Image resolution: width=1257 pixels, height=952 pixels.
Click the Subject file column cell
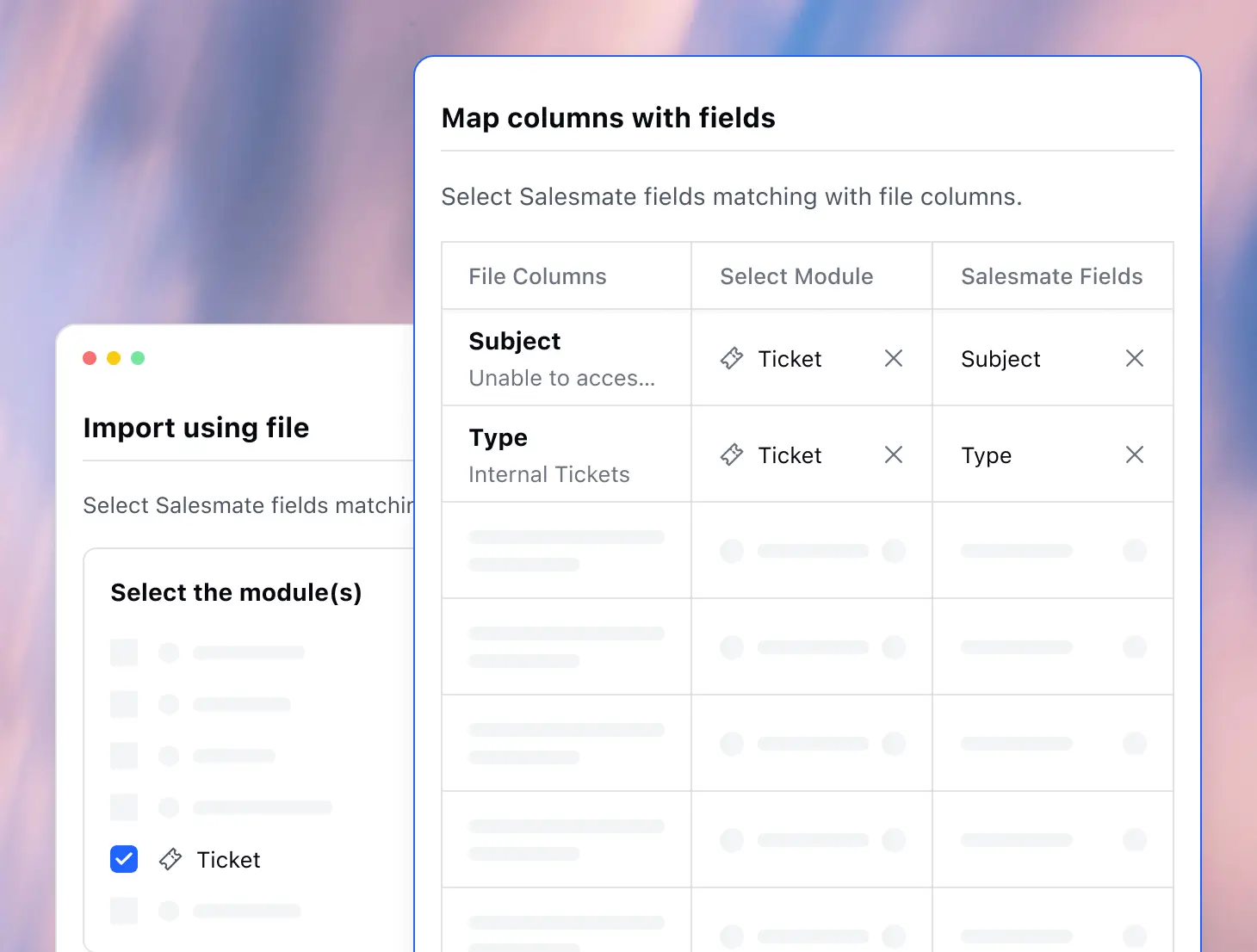567,358
